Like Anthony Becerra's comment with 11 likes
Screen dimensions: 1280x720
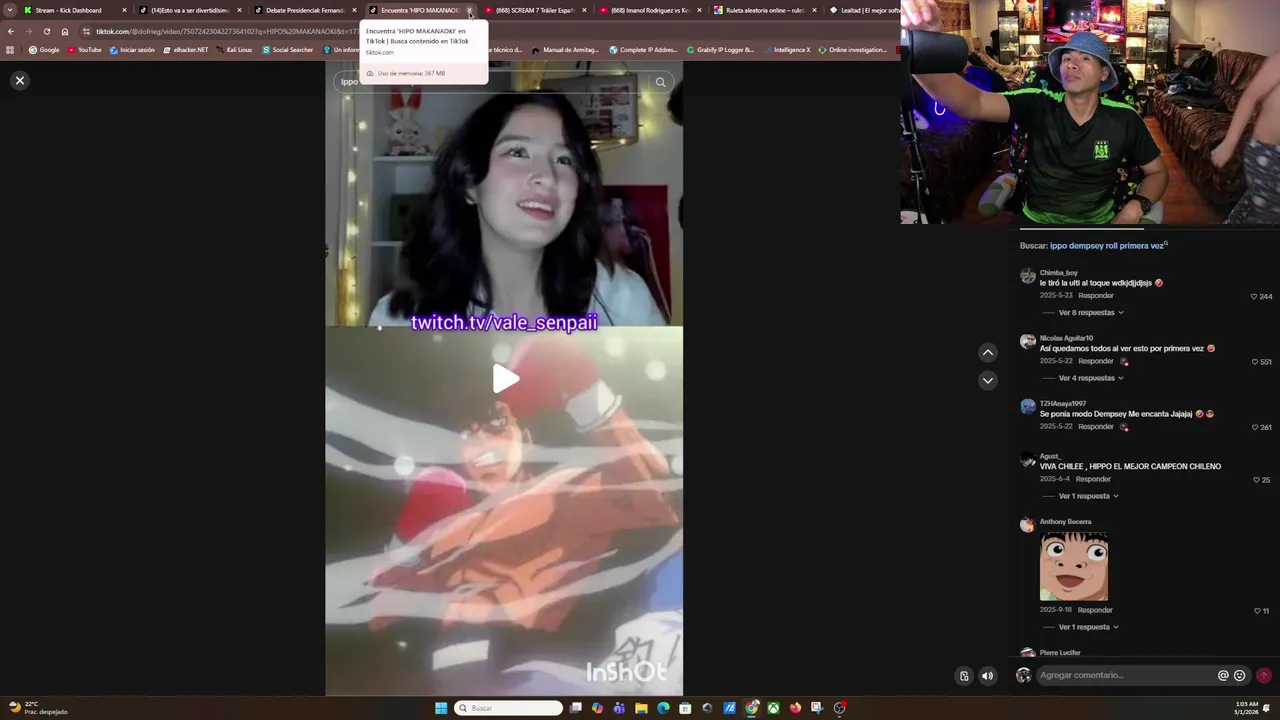coord(1257,610)
